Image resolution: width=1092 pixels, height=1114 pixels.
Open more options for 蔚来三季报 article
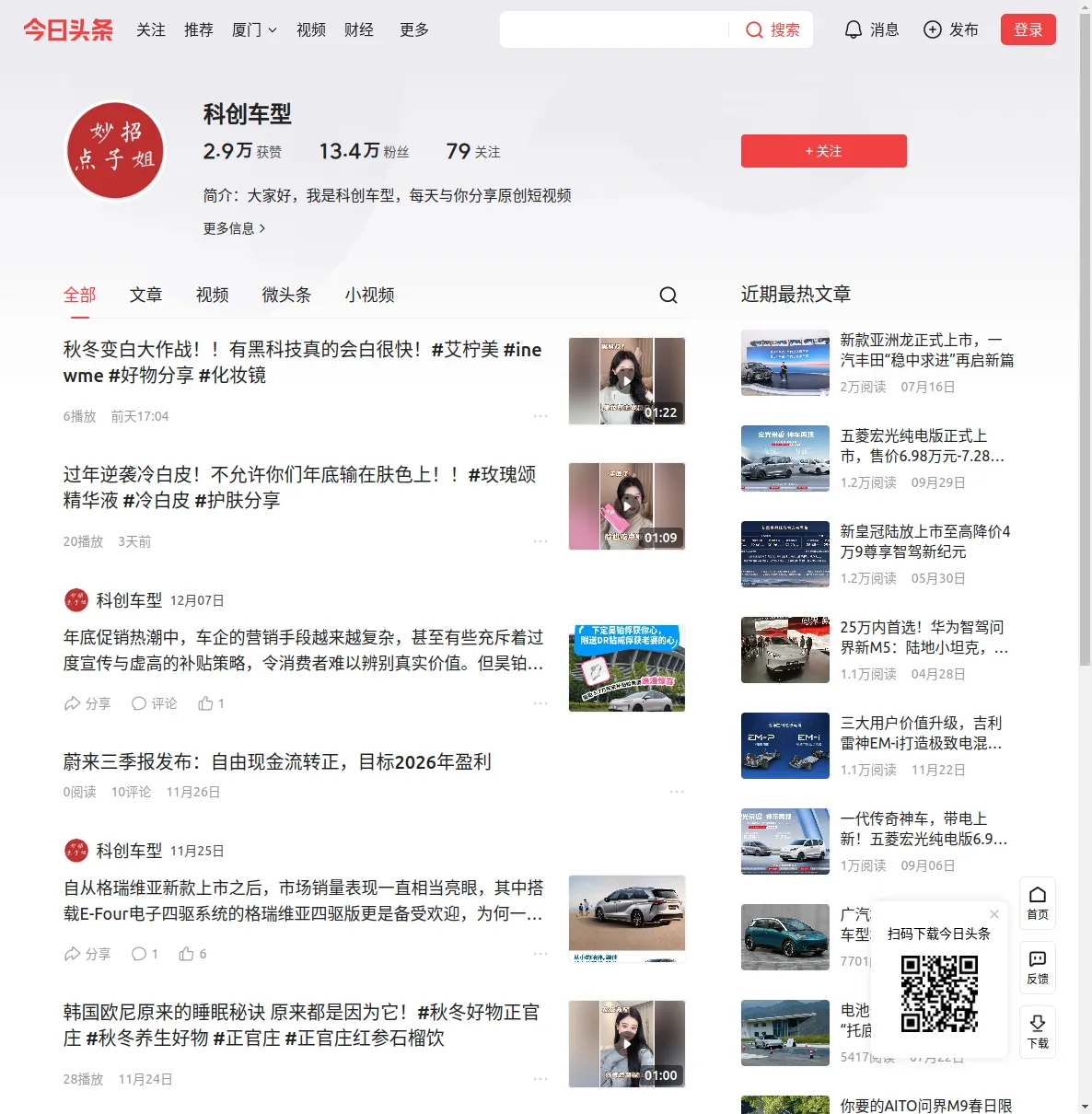(677, 792)
